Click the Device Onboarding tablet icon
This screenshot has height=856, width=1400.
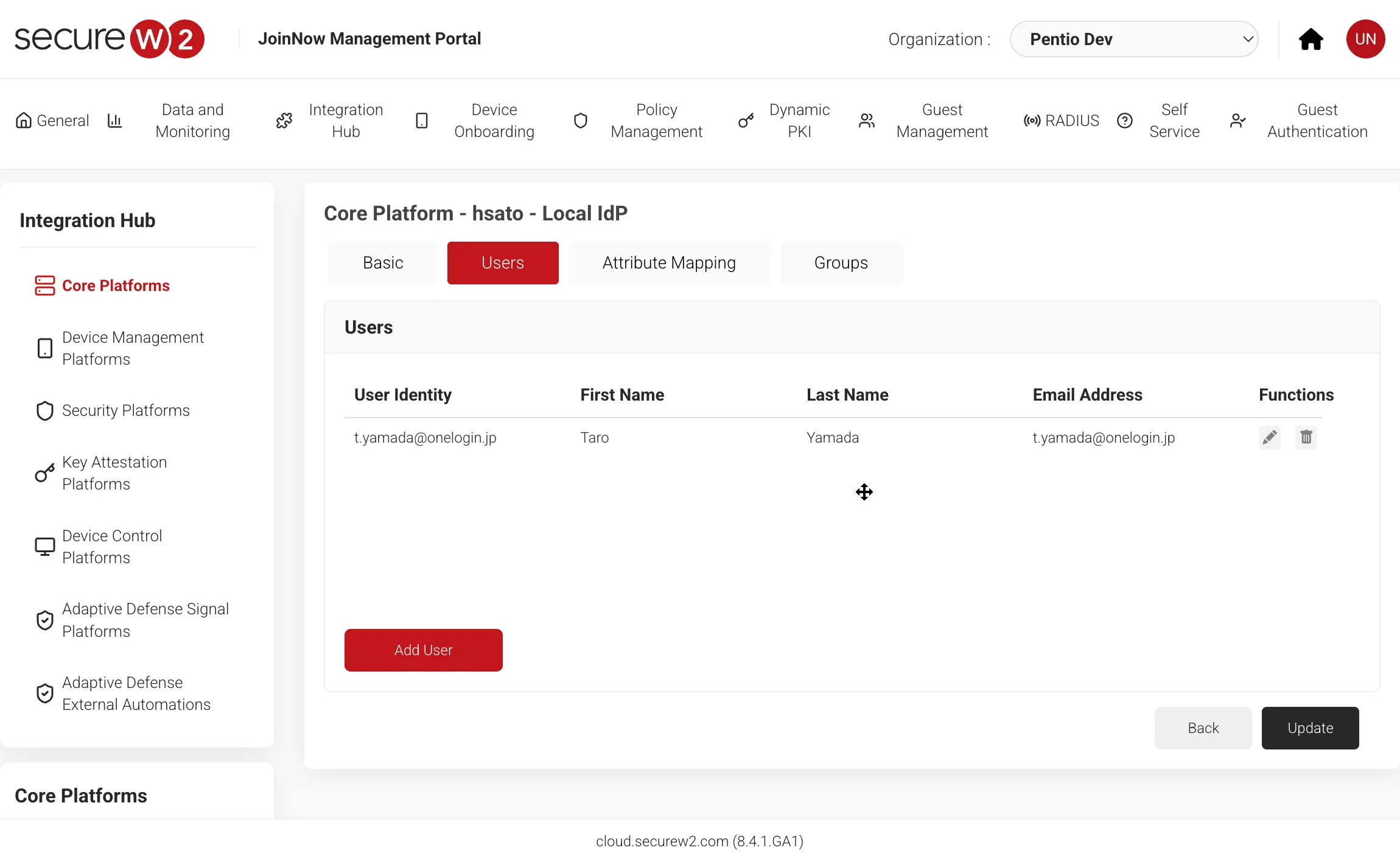pyautogui.click(x=422, y=121)
